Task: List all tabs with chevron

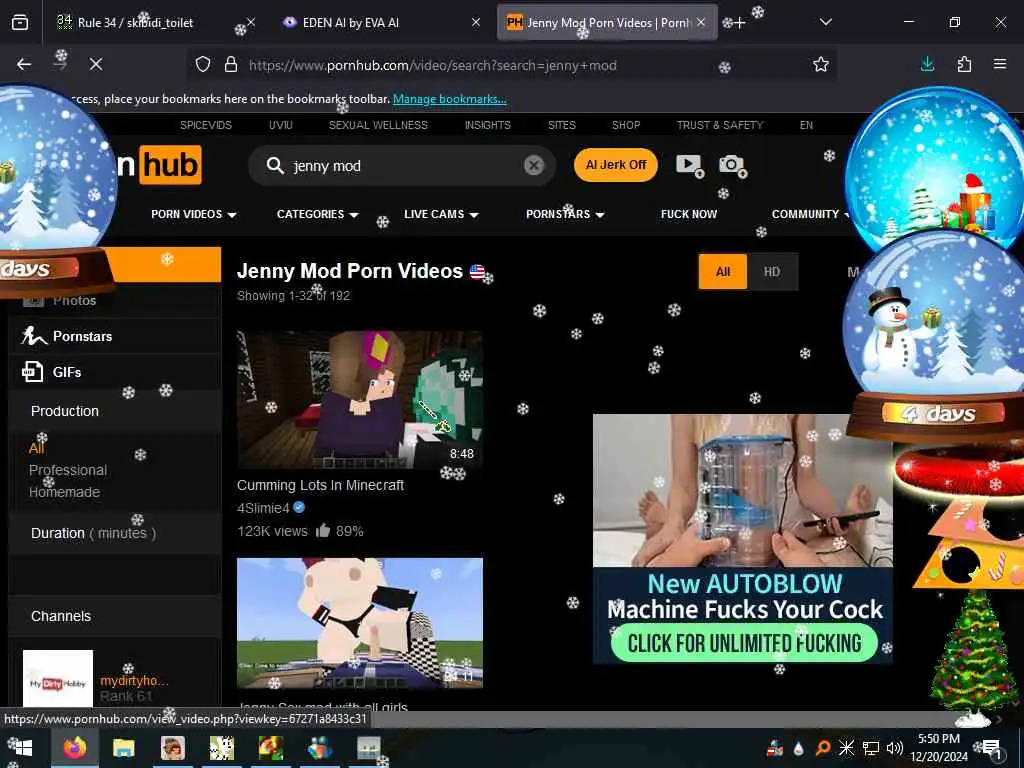Action: click(825, 22)
